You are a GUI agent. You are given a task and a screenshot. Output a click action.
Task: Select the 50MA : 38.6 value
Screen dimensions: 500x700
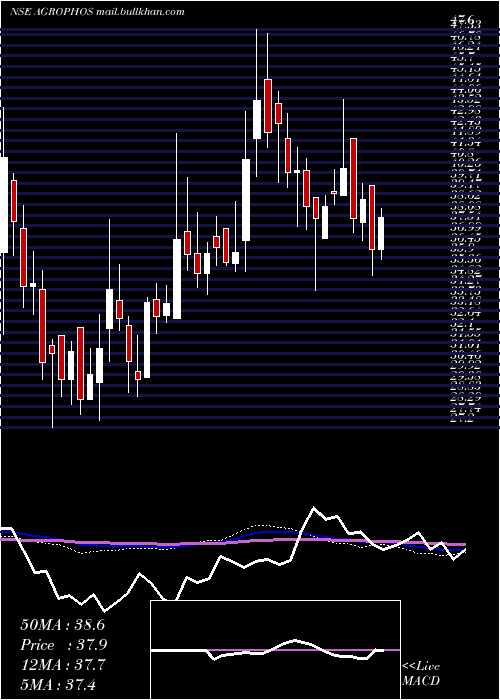coord(62,625)
